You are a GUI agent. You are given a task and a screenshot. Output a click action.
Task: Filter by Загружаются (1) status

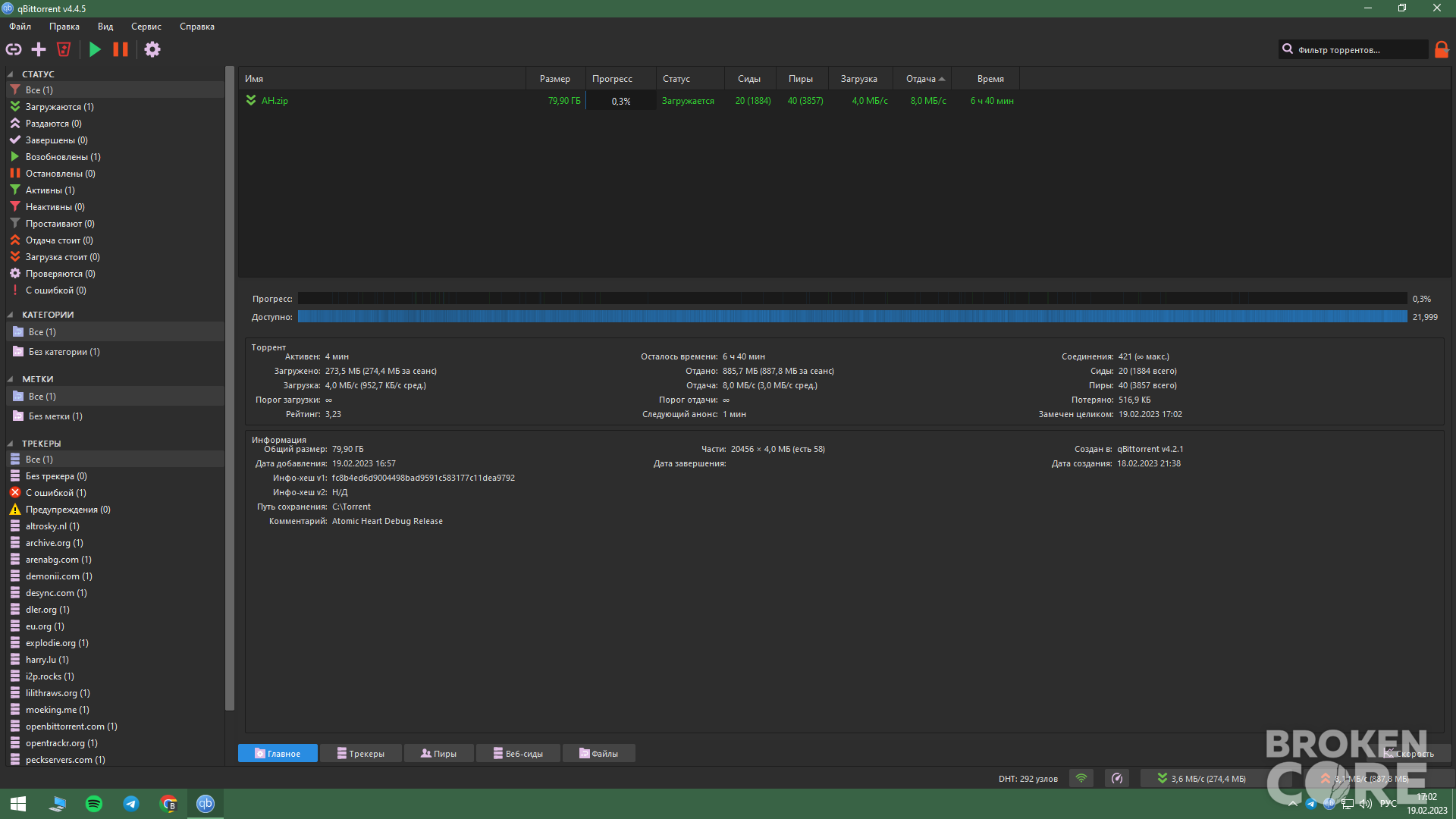click(x=115, y=107)
